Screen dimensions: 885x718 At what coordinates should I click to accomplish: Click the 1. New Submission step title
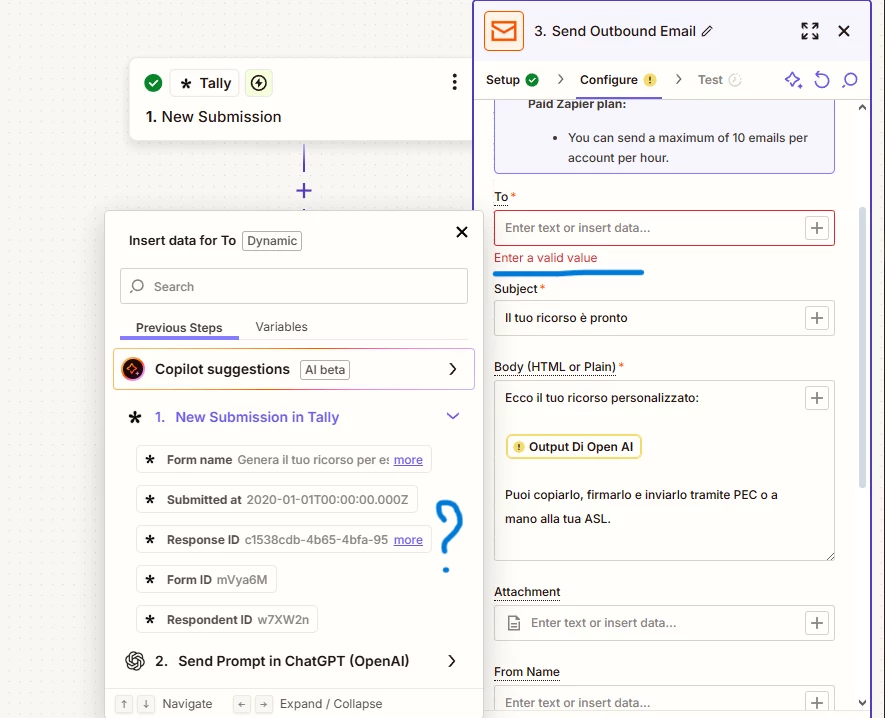(x=213, y=117)
